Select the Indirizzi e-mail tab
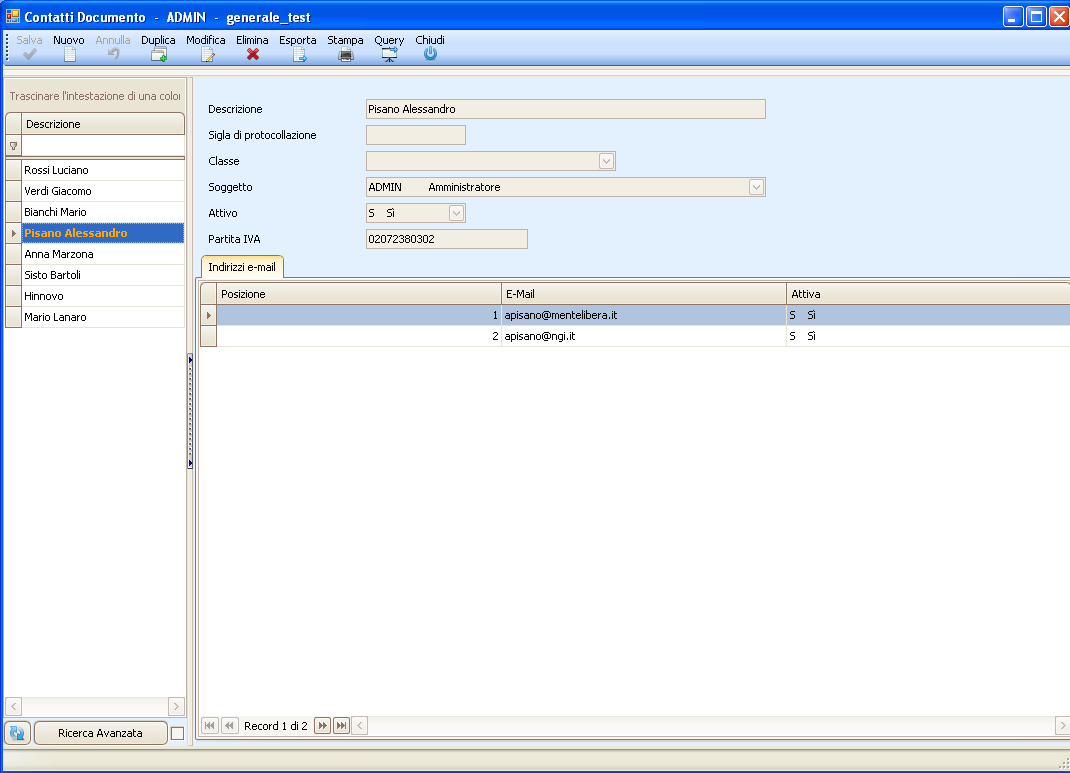 click(x=242, y=267)
